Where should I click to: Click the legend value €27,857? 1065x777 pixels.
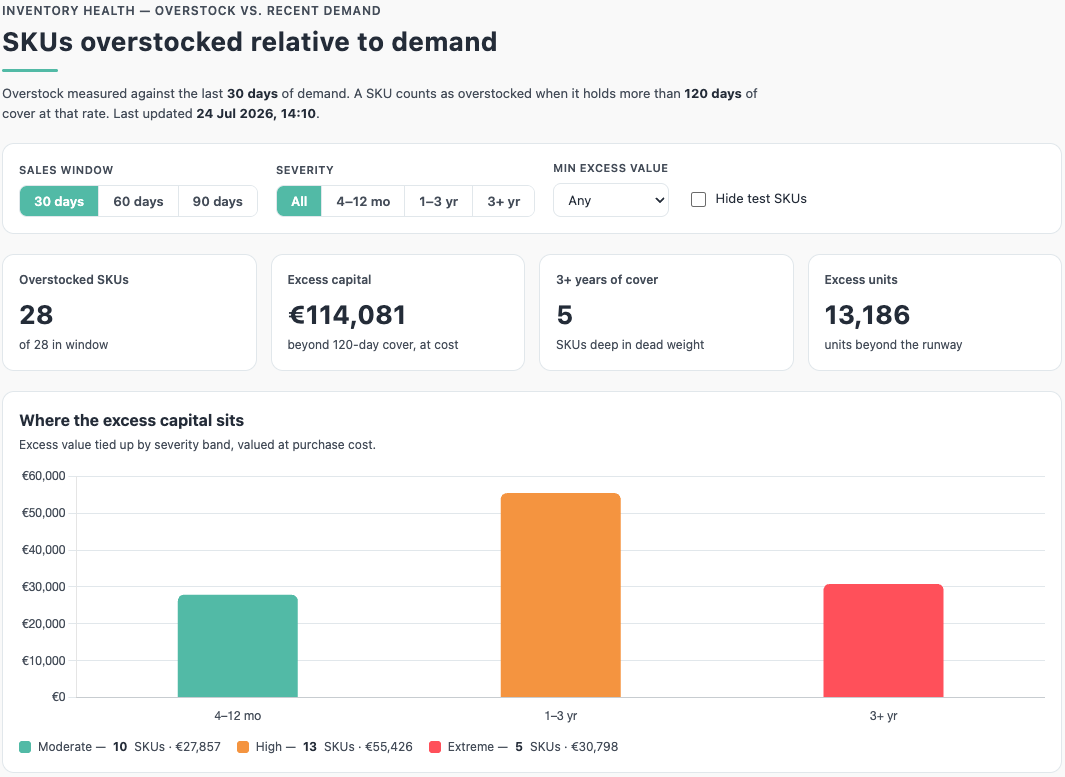click(198, 747)
